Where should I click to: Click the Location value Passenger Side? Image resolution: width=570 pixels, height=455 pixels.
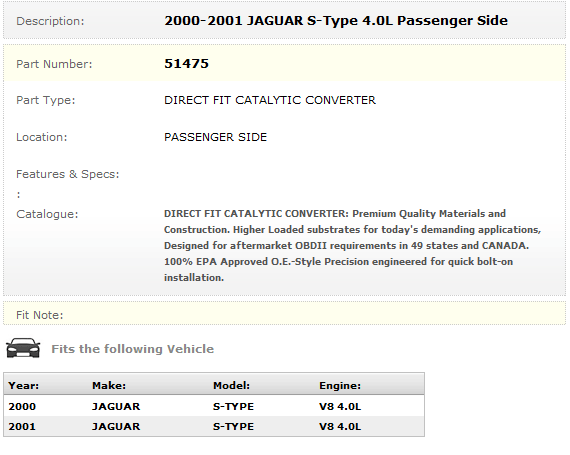[215, 137]
